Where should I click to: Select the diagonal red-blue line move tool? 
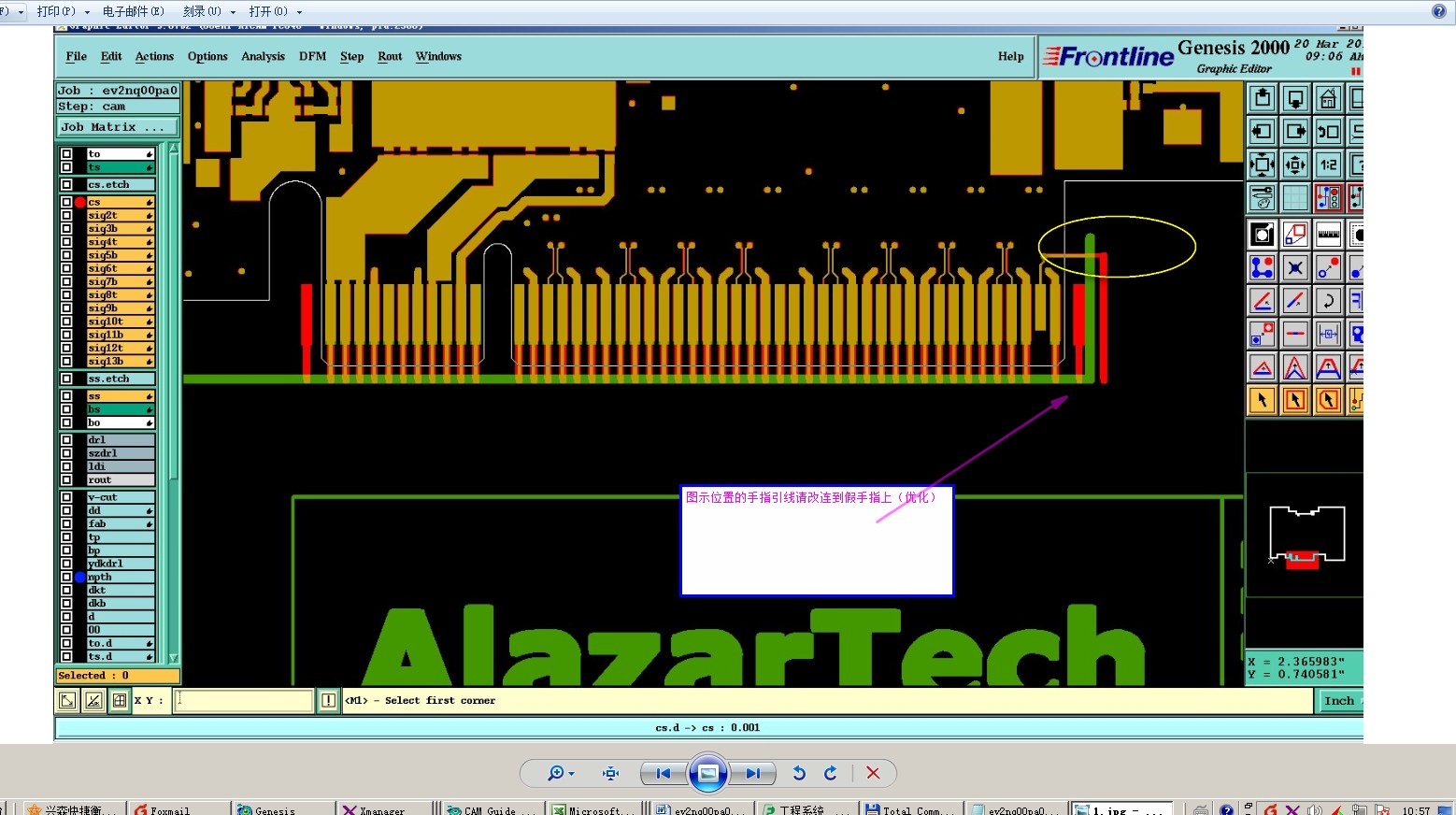1295,301
